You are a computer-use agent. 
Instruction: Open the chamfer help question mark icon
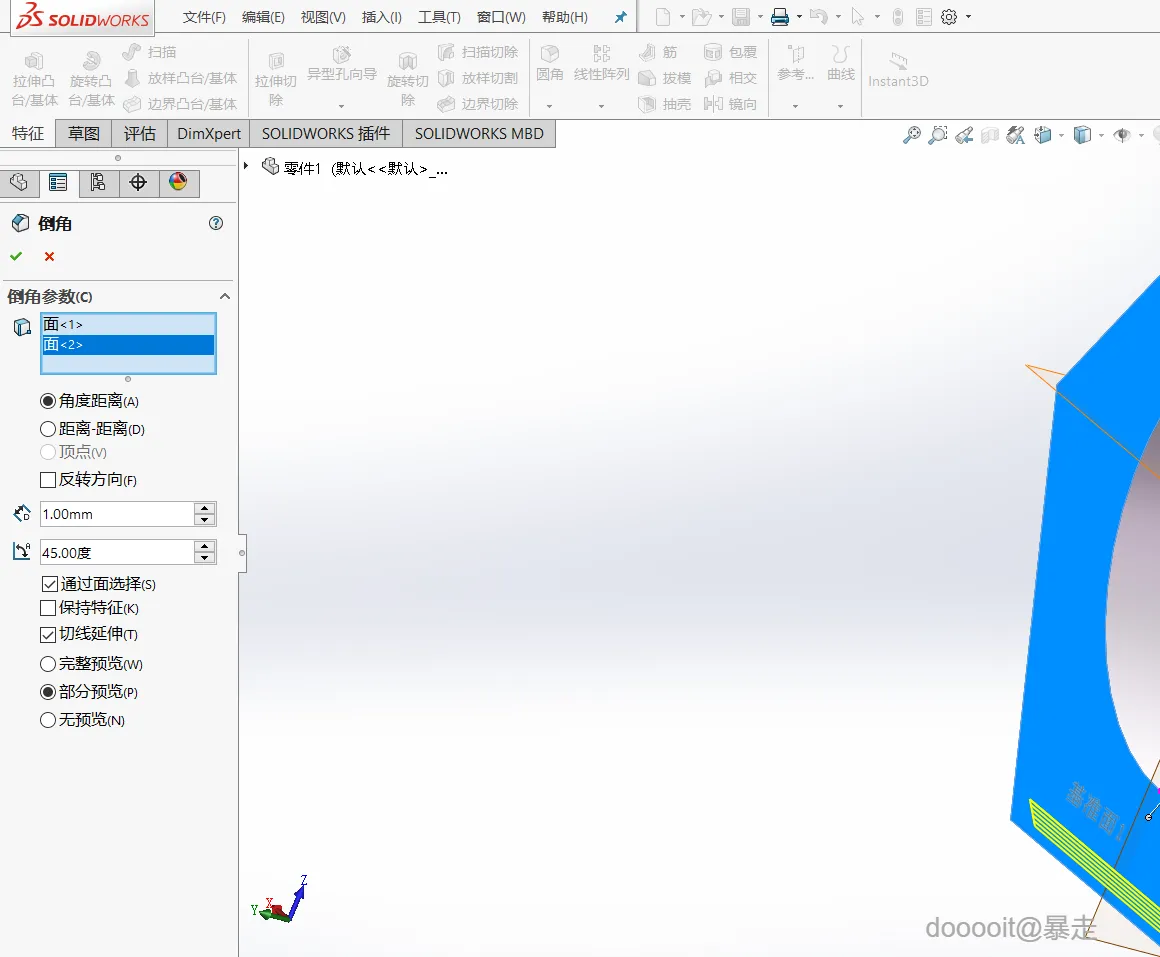point(216,223)
